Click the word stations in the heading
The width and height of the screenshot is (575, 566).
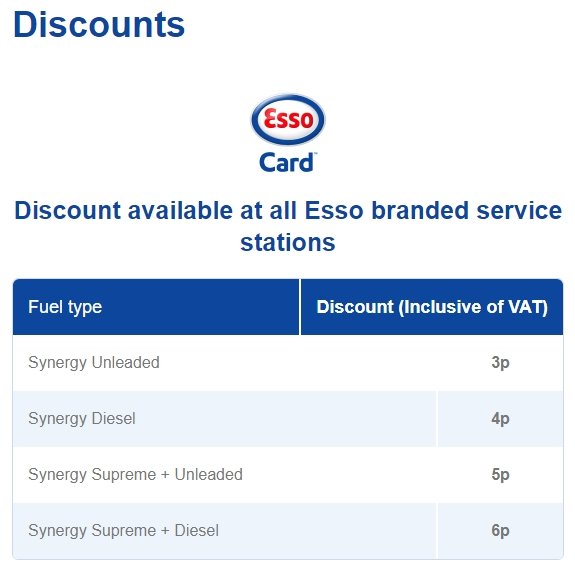coord(288,242)
